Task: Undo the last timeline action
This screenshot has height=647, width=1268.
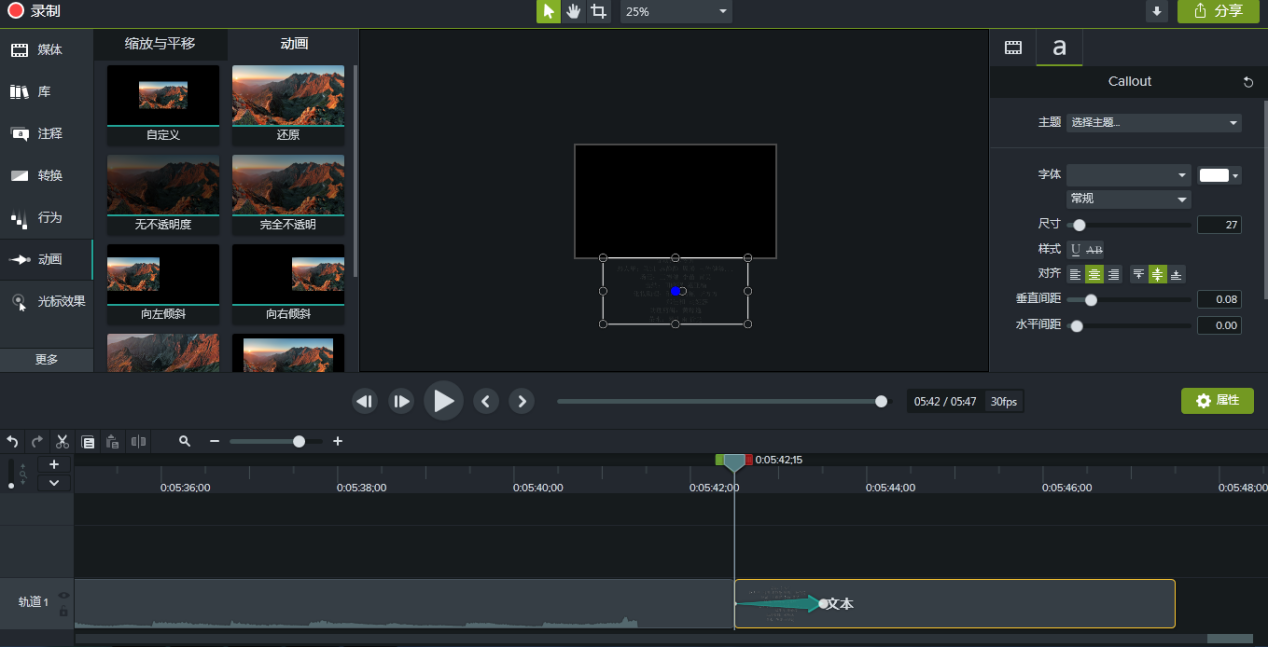Action: (x=12, y=441)
